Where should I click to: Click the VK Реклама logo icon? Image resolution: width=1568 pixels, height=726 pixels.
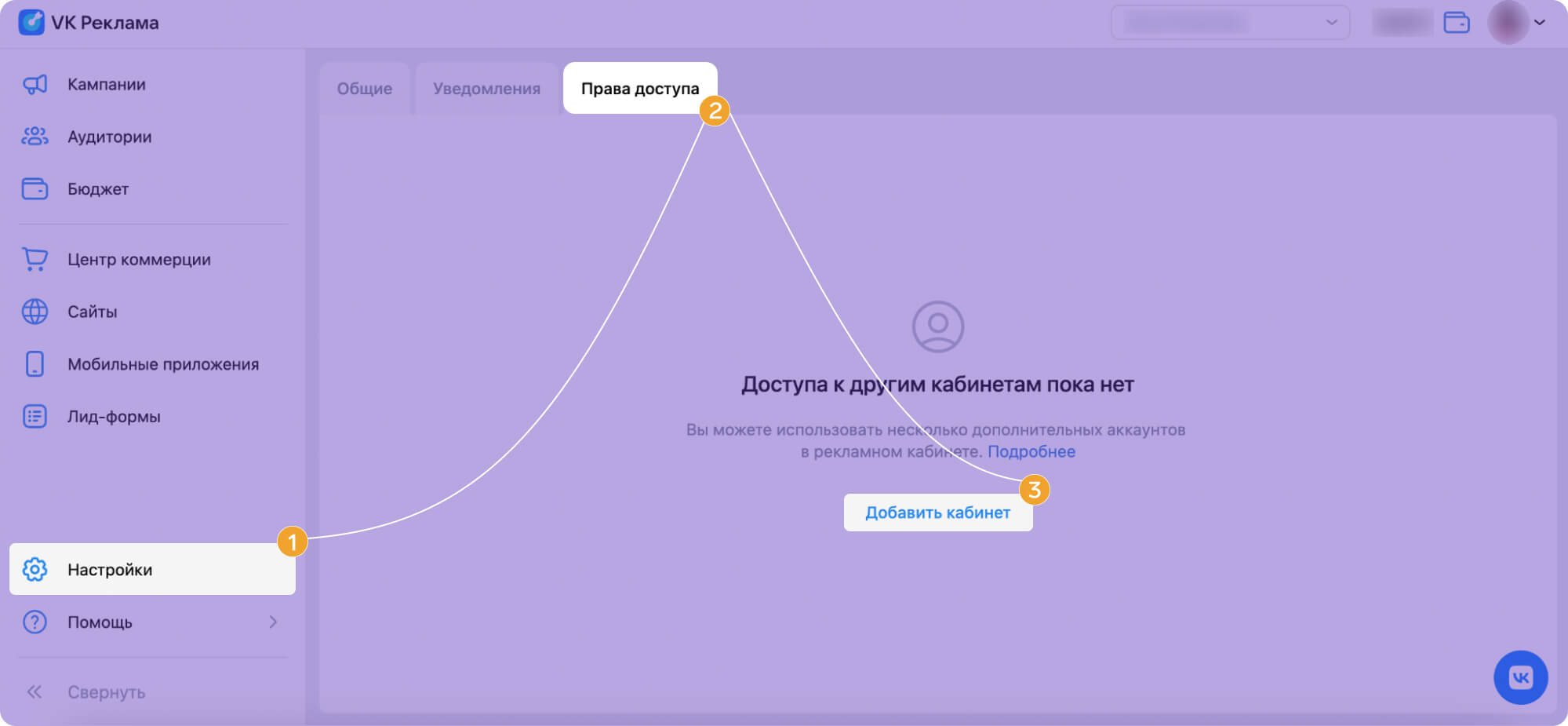(x=31, y=22)
